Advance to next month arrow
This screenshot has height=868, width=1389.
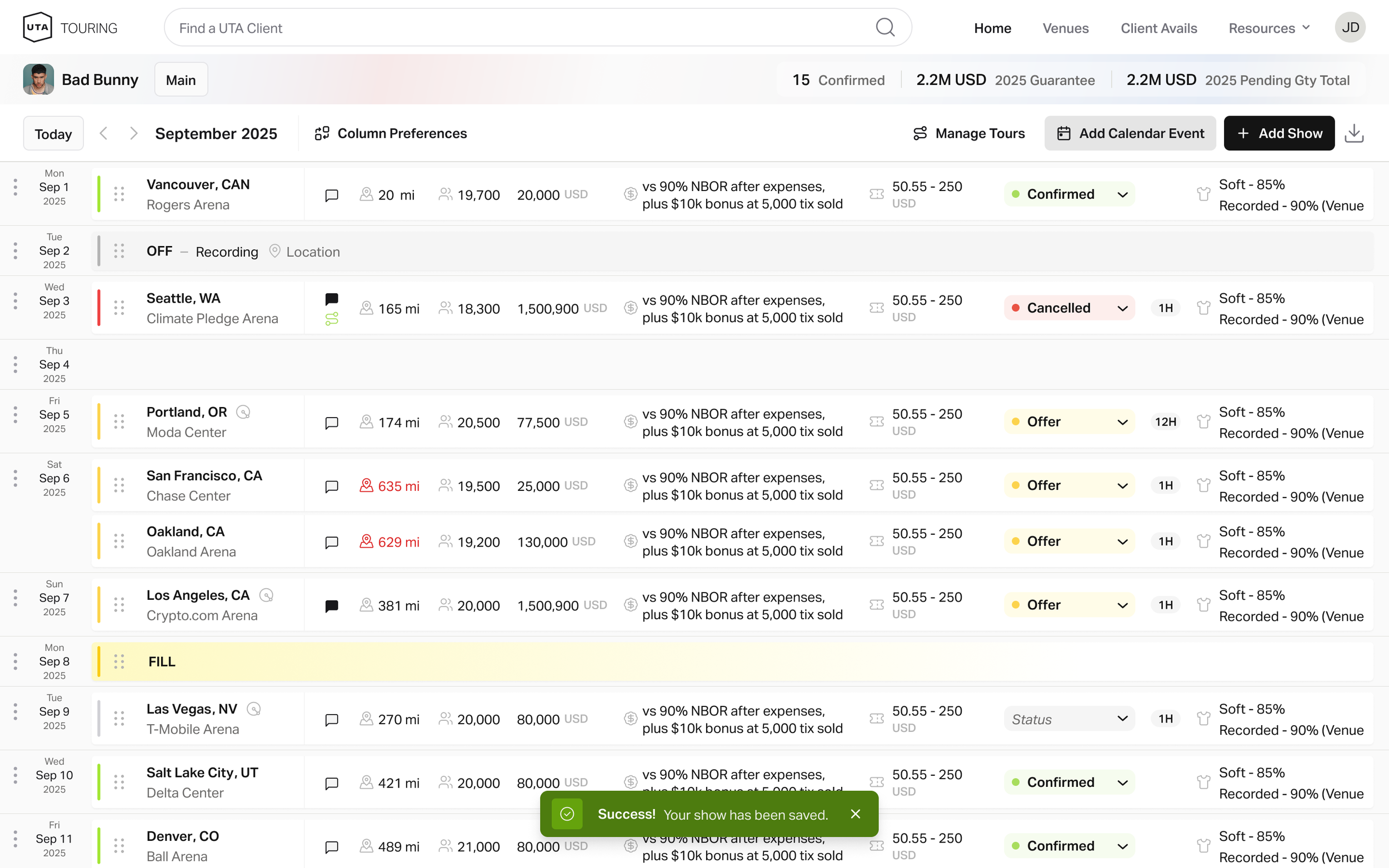[x=133, y=133]
